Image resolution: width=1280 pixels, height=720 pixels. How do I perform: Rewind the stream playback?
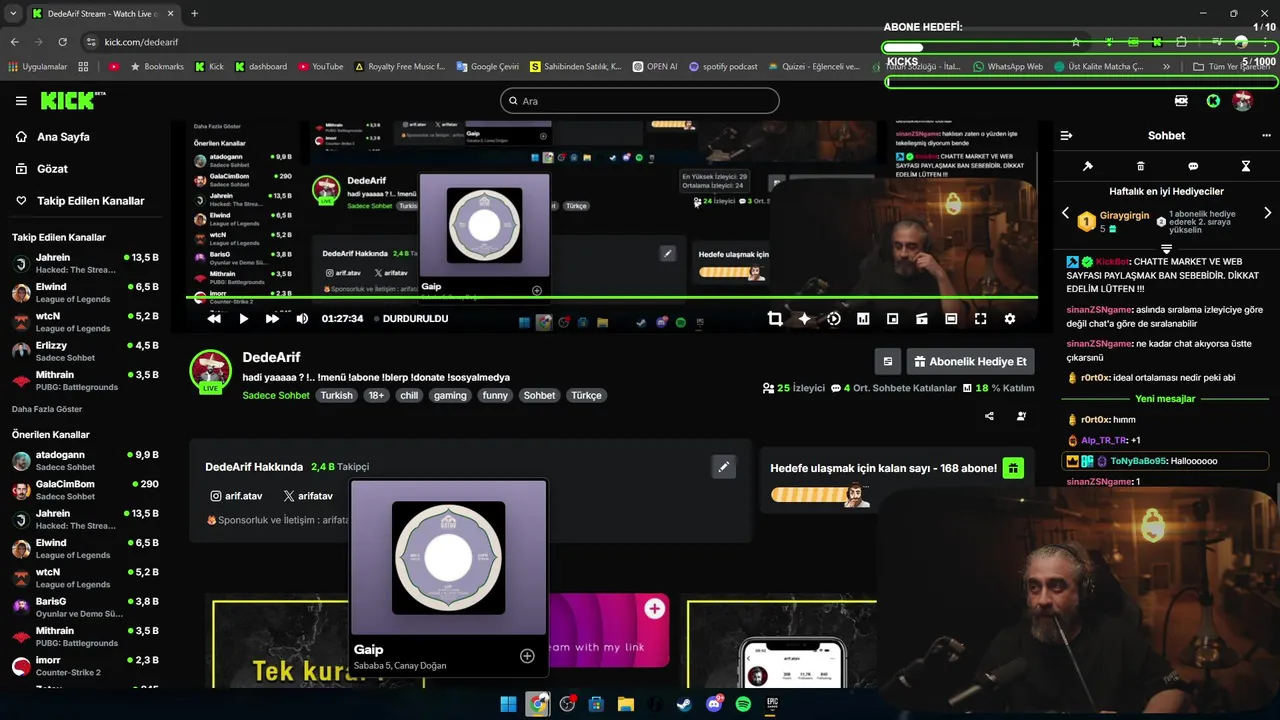[x=214, y=319]
